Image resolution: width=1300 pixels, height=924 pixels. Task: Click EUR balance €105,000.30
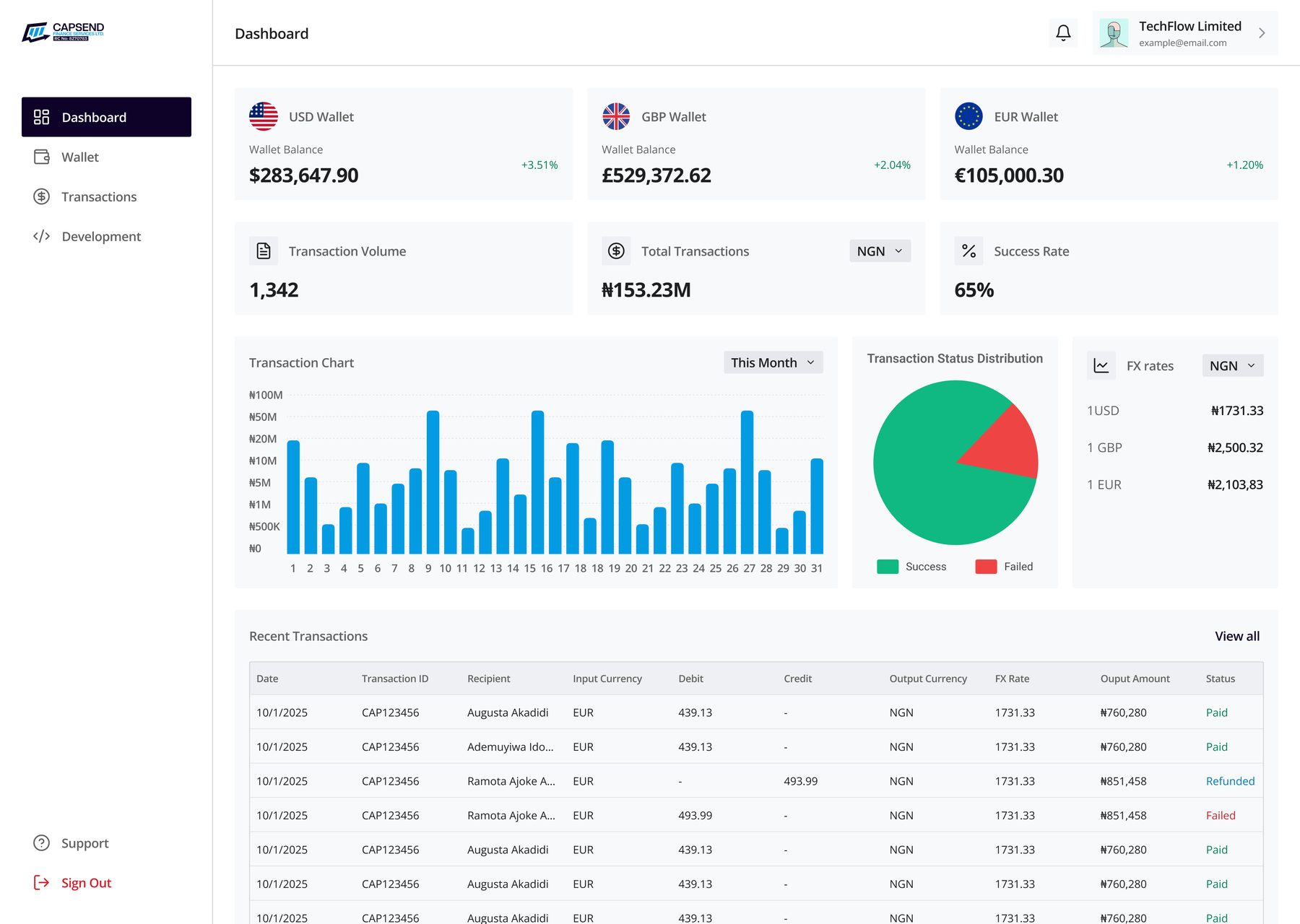click(1009, 175)
